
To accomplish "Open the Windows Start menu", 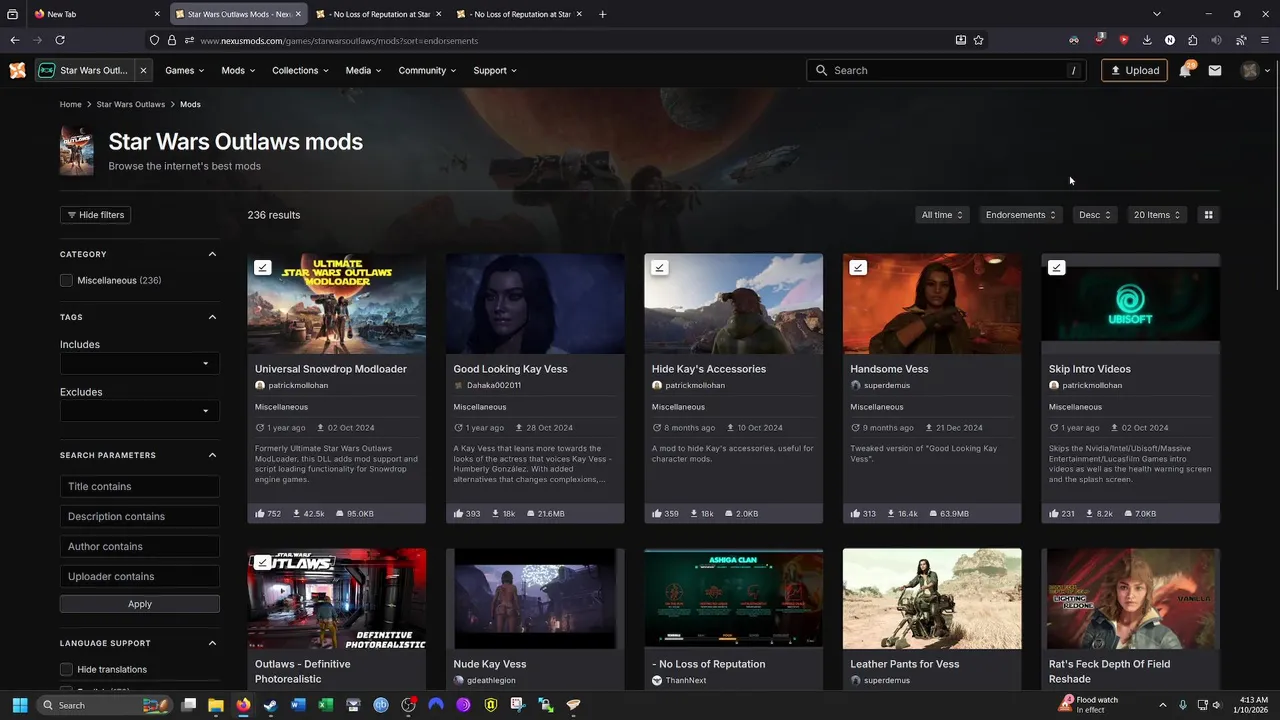I will [19, 705].
